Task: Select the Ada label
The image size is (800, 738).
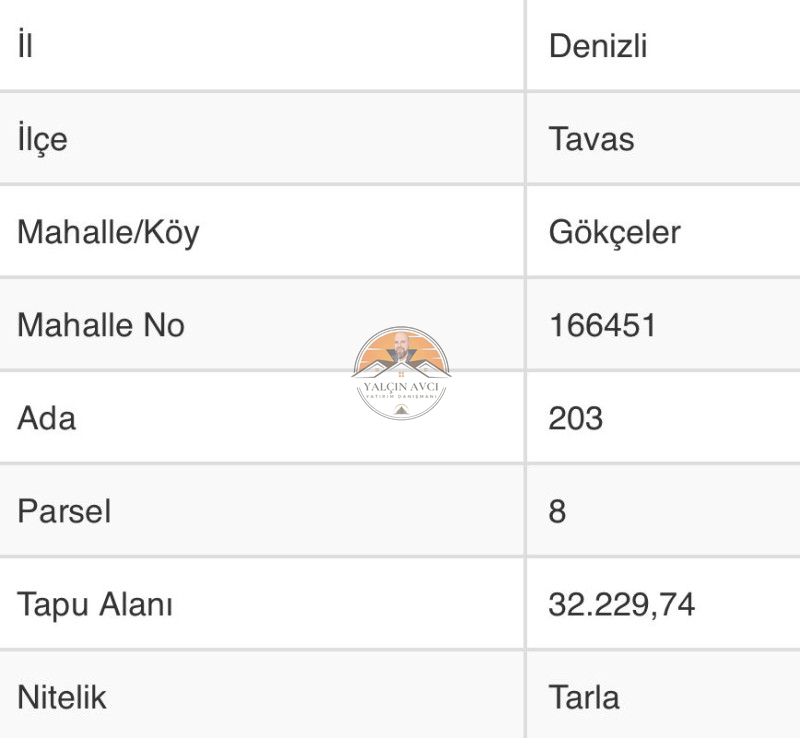Action: [47, 419]
